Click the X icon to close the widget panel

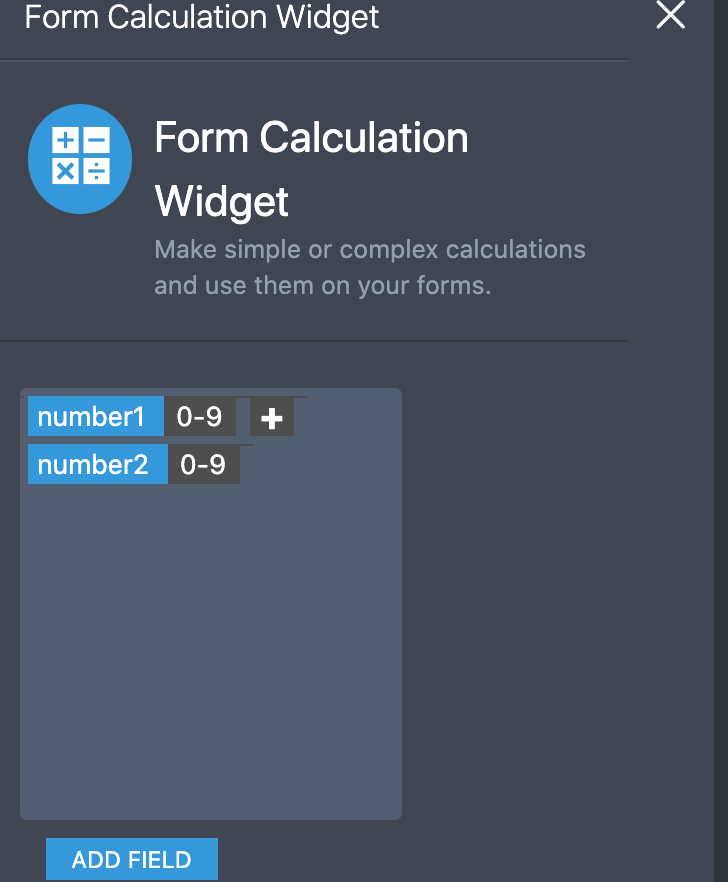(x=670, y=16)
